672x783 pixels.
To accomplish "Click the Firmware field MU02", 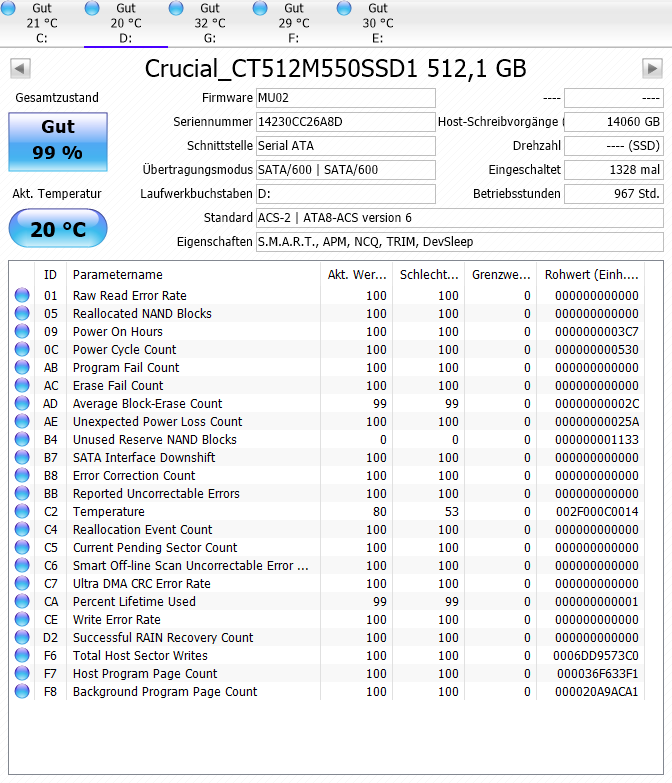I will (345, 98).
